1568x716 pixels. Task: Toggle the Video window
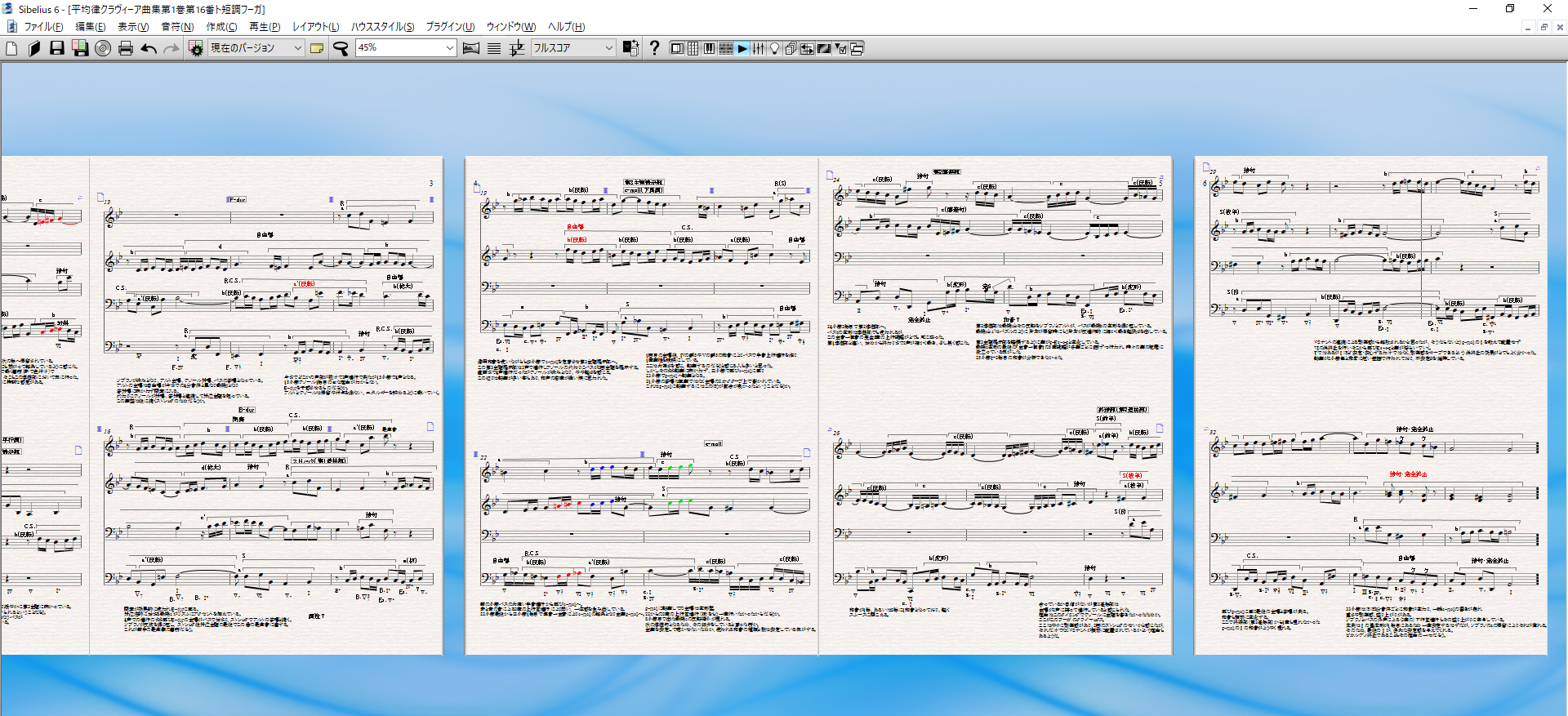[824, 48]
